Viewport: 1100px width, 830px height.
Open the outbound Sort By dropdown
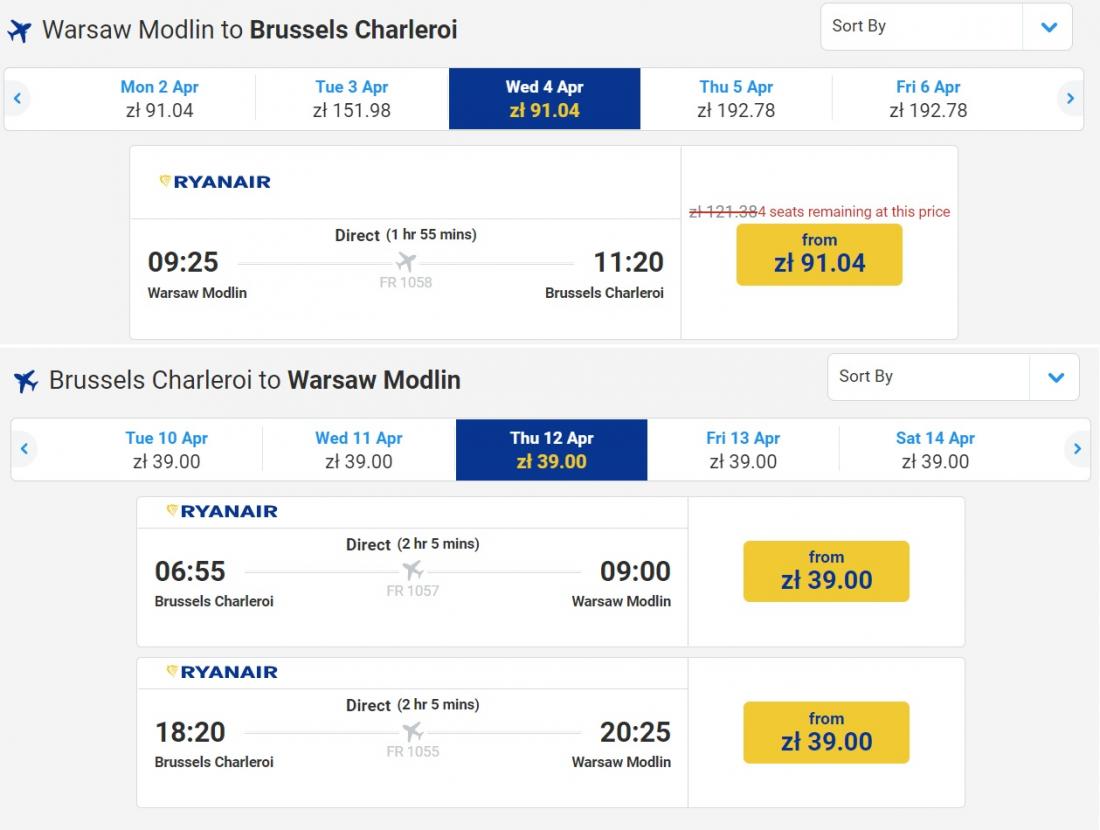tap(920, 27)
